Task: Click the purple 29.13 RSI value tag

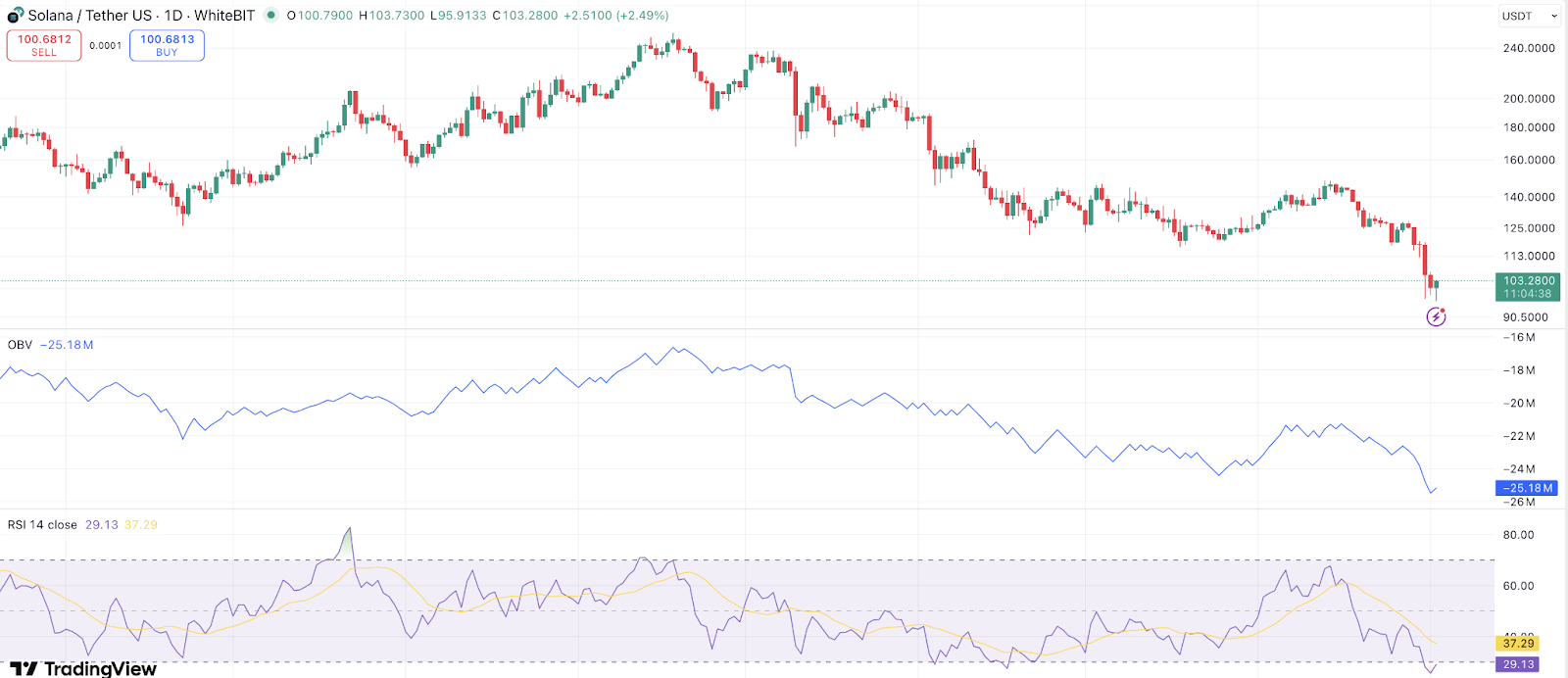Action: pyautogui.click(x=1518, y=664)
